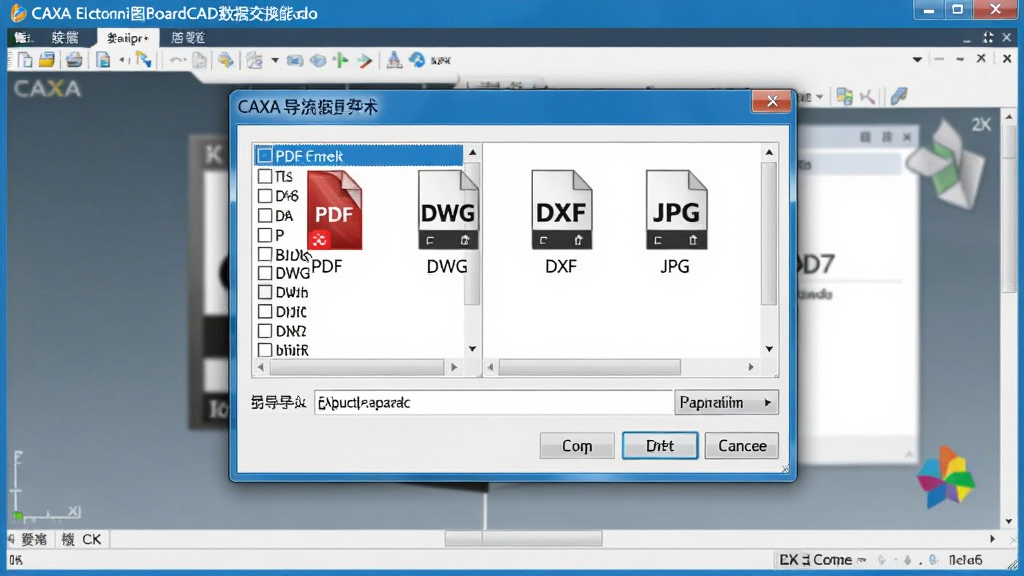This screenshot has width=1024, height=576.
Task: Select the JPG file format icon
Action: (x=676, y=210)
